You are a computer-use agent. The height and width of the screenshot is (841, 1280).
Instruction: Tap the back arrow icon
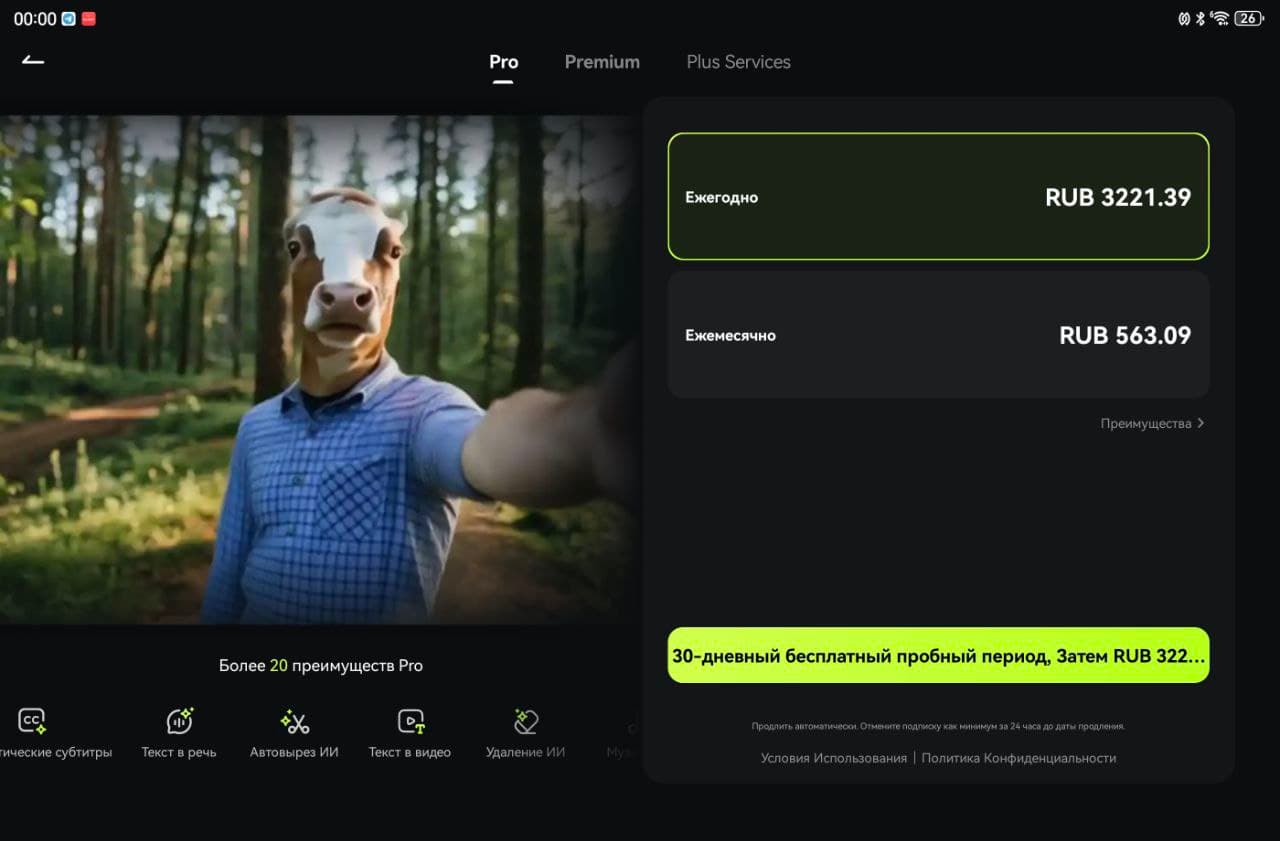click(x=33, y=60)
